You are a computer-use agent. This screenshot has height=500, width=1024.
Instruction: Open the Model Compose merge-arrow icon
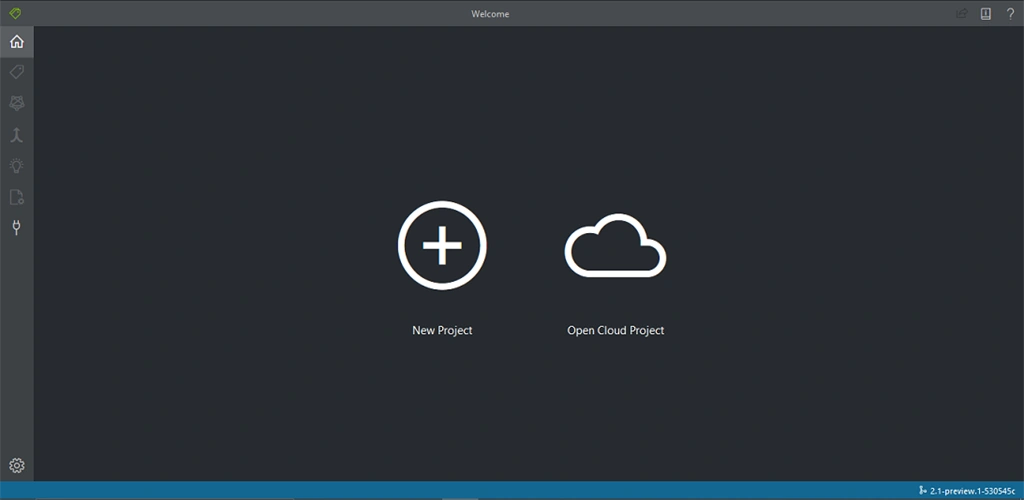click(16, 135)
